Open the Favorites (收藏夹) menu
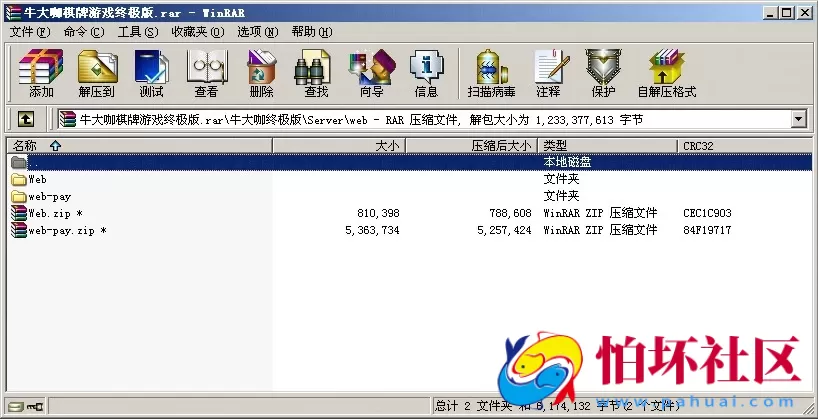 click(198, 32)
